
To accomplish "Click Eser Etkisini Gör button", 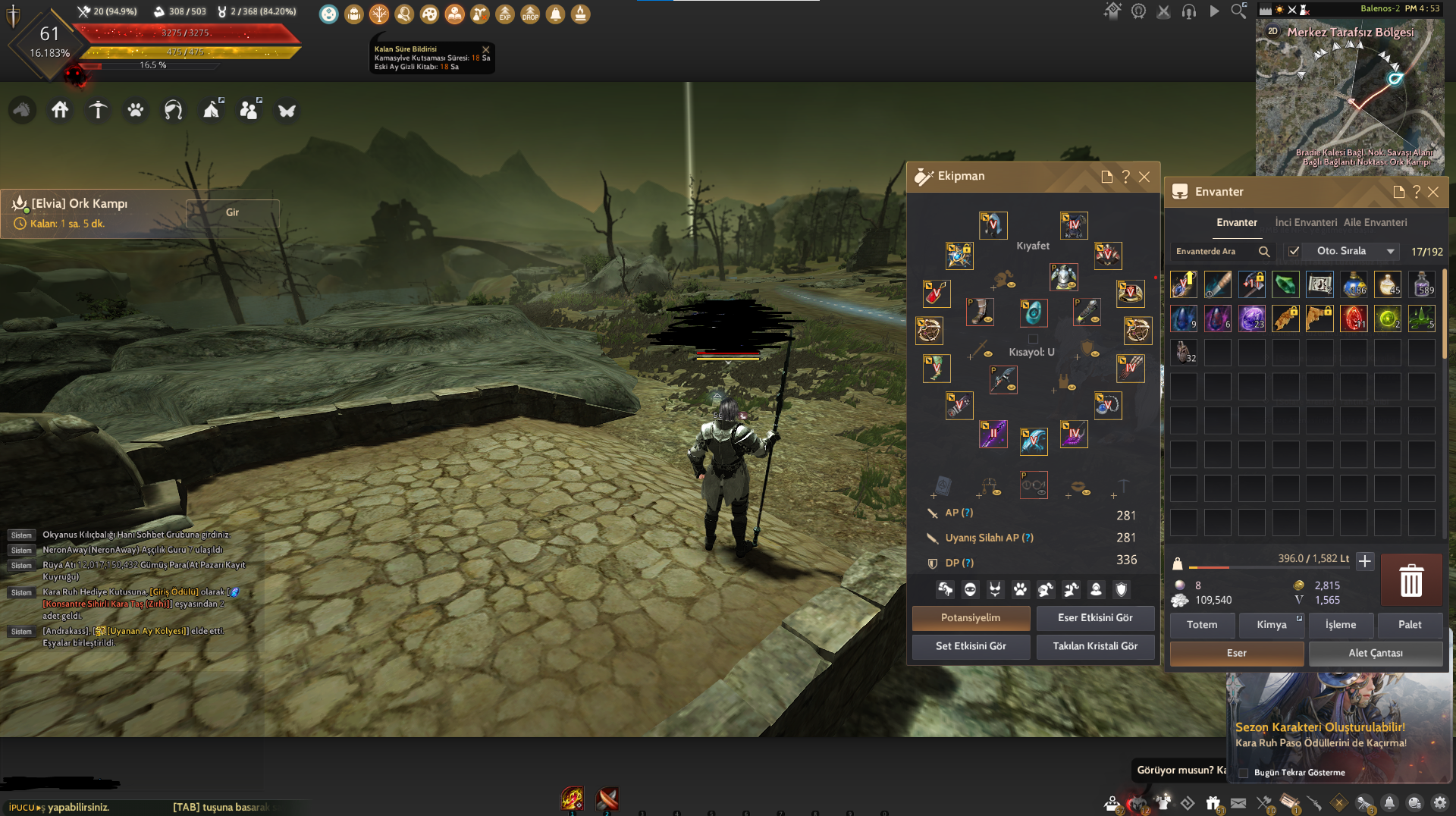I will pos(1095,618).
